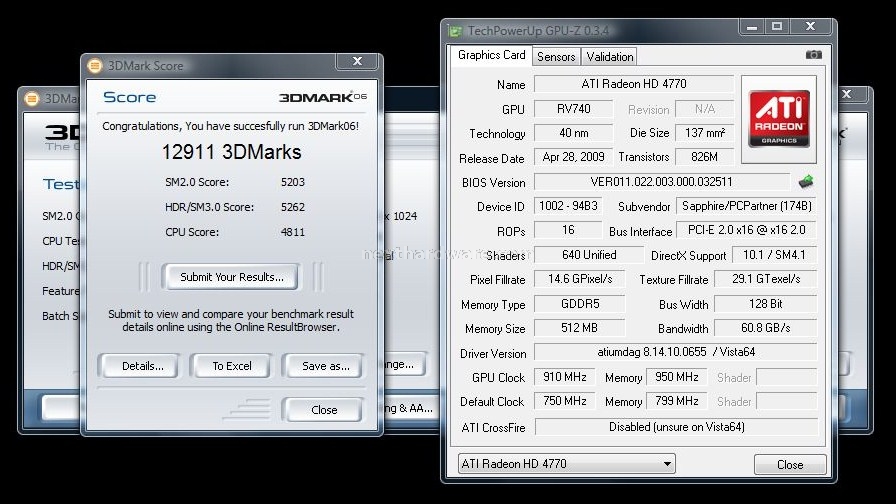Screen dimensions: 896x504
Task: Open the ATI Radeon HD 4770 dropdown
Action: (x=566, y=463)
